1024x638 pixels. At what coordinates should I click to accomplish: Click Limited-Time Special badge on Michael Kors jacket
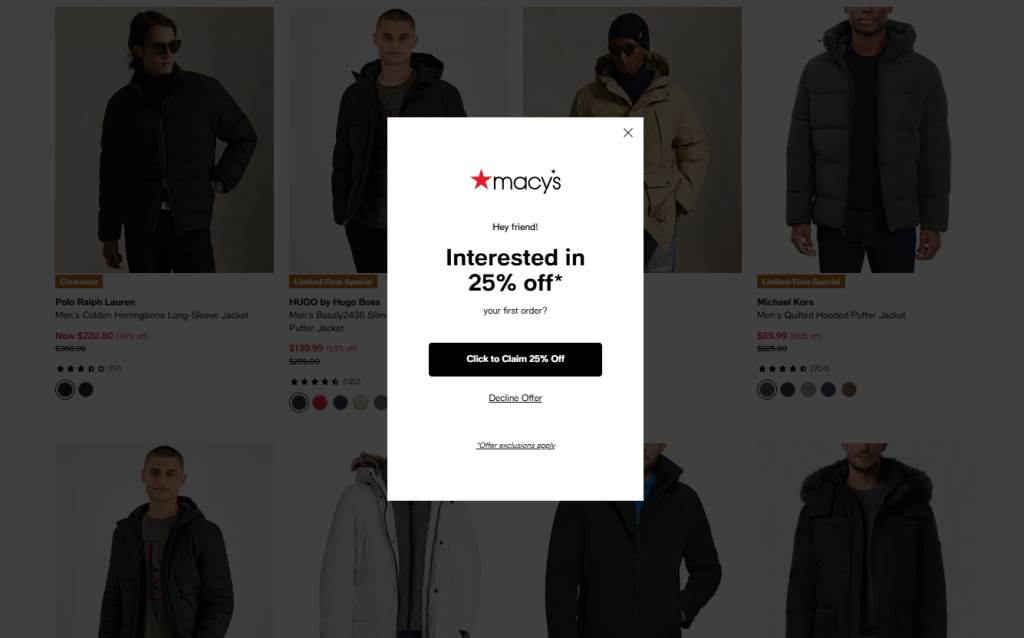click(801, 281)
